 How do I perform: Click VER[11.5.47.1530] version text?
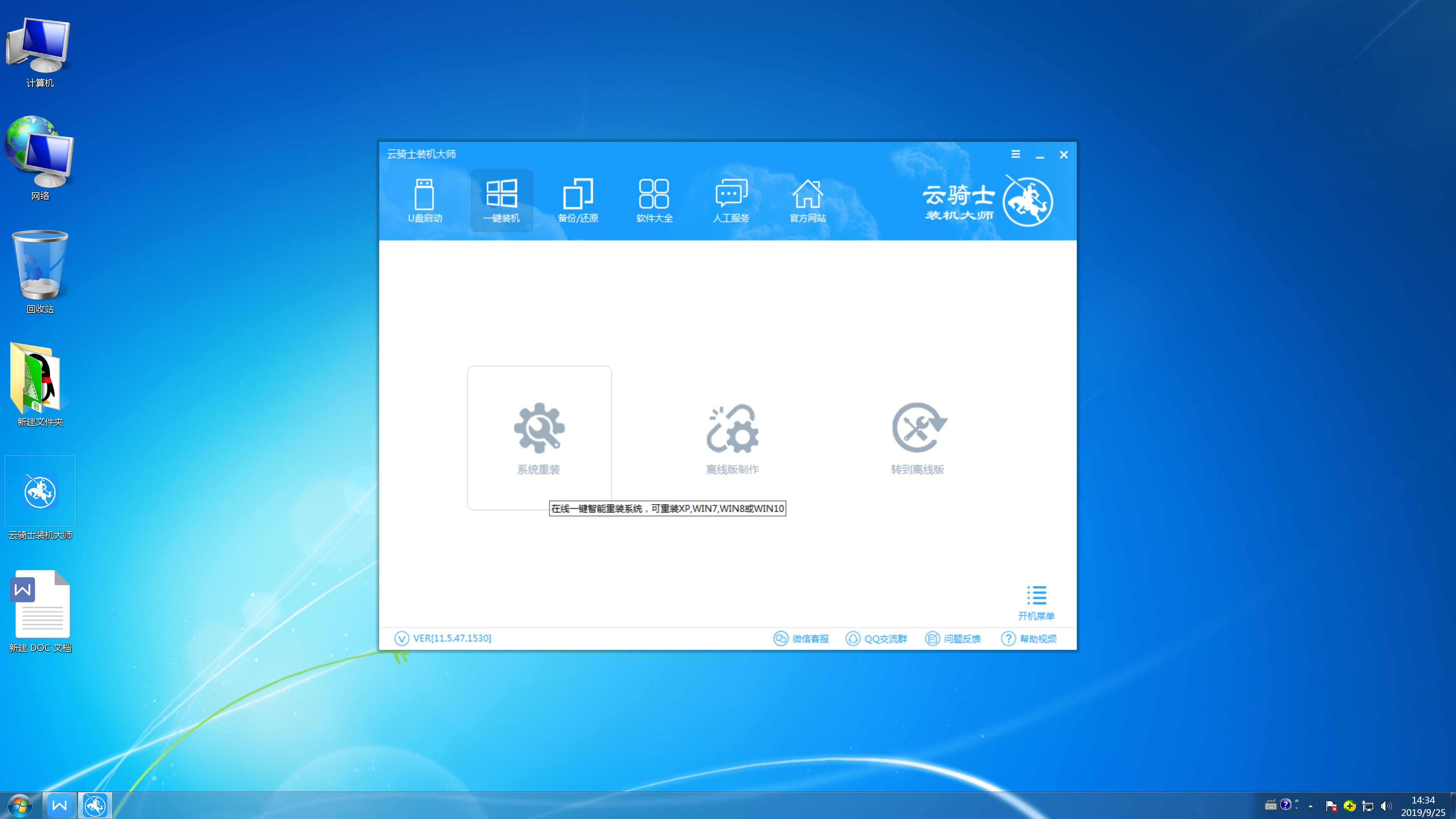tap(452, 638)
